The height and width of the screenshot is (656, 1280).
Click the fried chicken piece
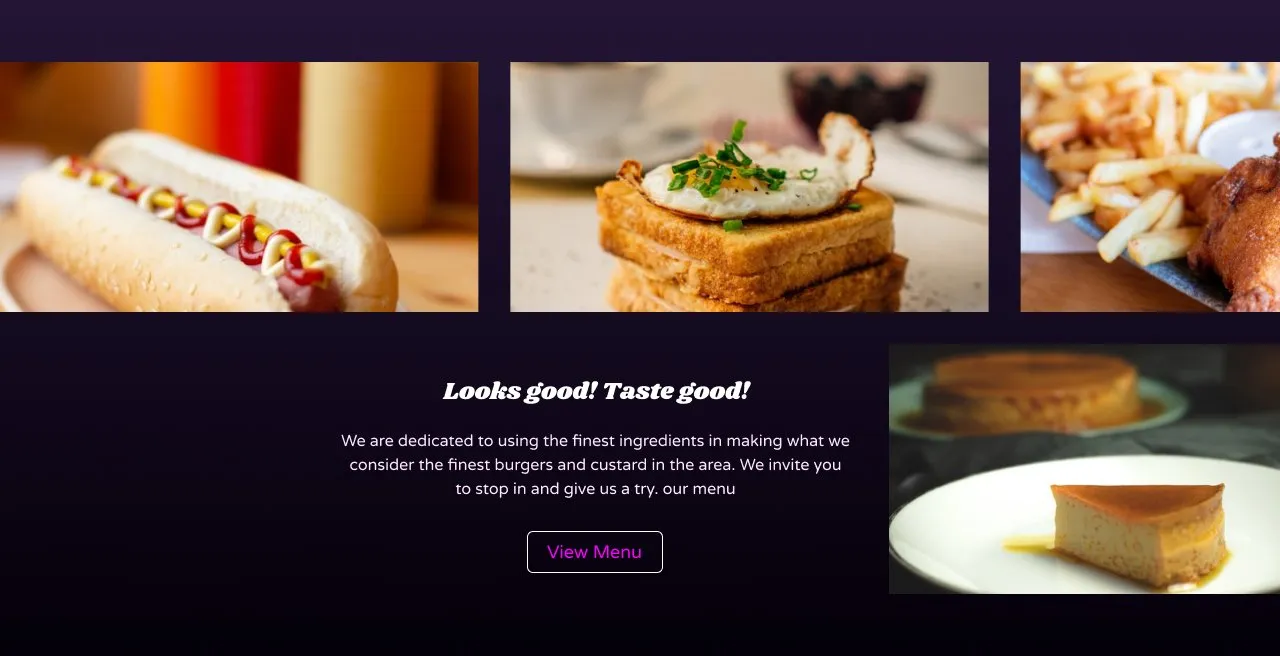coord(1239,232)
